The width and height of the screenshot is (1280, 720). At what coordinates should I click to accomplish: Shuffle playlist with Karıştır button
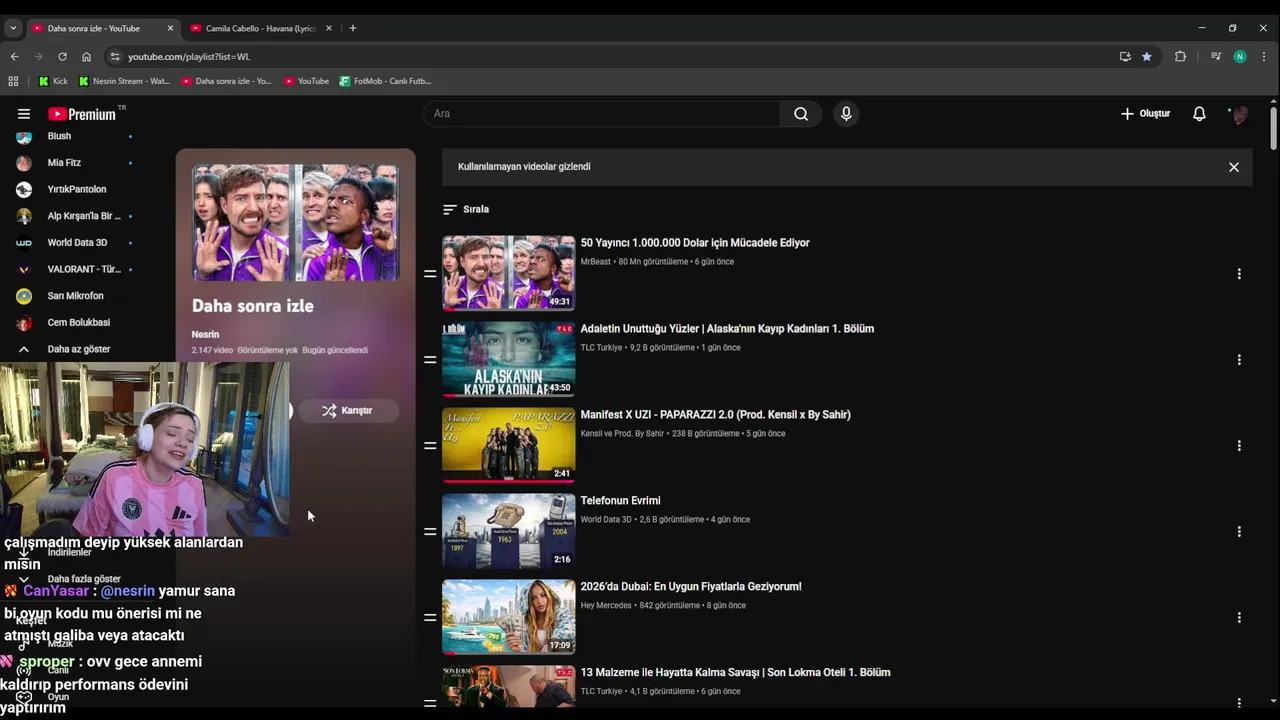coord(347,410)
